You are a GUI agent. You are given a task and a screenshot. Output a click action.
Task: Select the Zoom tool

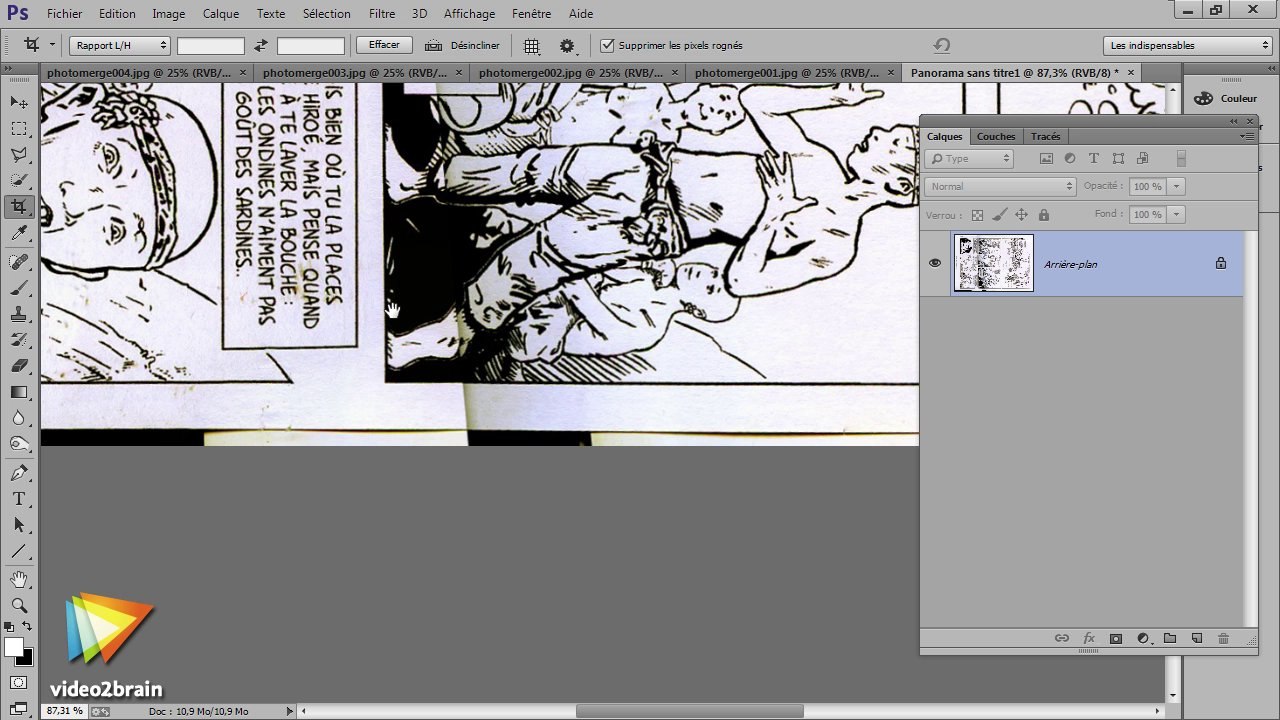pyautogui.click(x=19, y=605)
